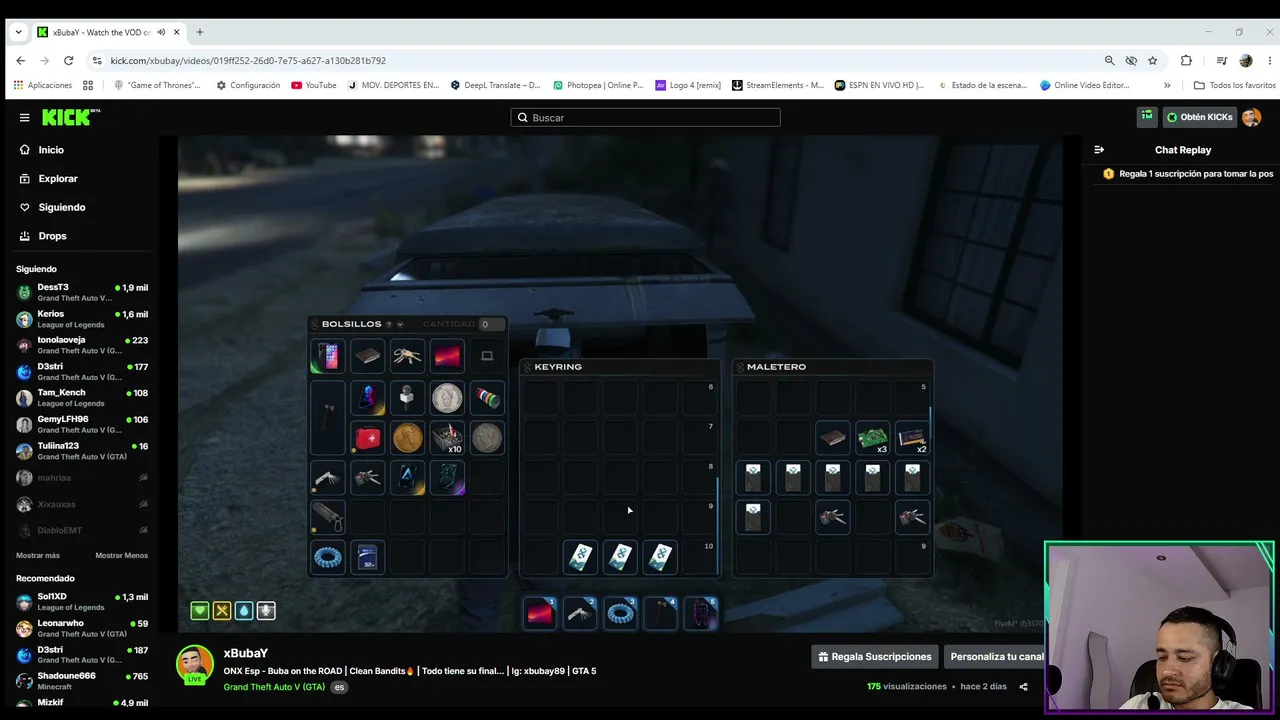Click the colored tape rolls item
Screen dimensions: 1280x720
pos(488,397)
